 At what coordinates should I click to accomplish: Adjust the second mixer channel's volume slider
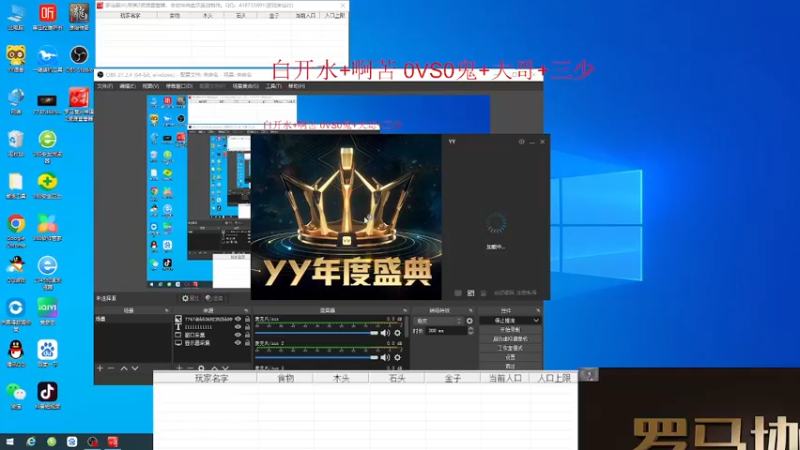316,357
